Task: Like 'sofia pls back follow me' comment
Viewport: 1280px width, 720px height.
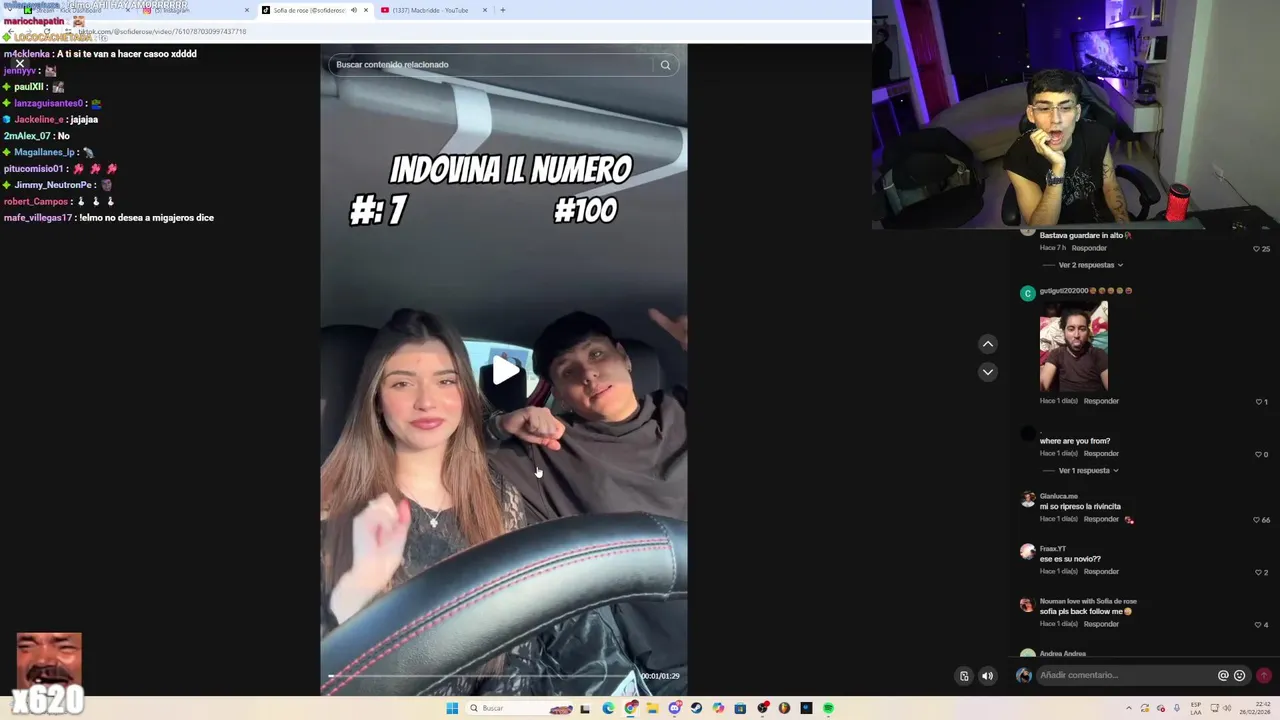Action: pyautogui.click(x=1259, y=625)
